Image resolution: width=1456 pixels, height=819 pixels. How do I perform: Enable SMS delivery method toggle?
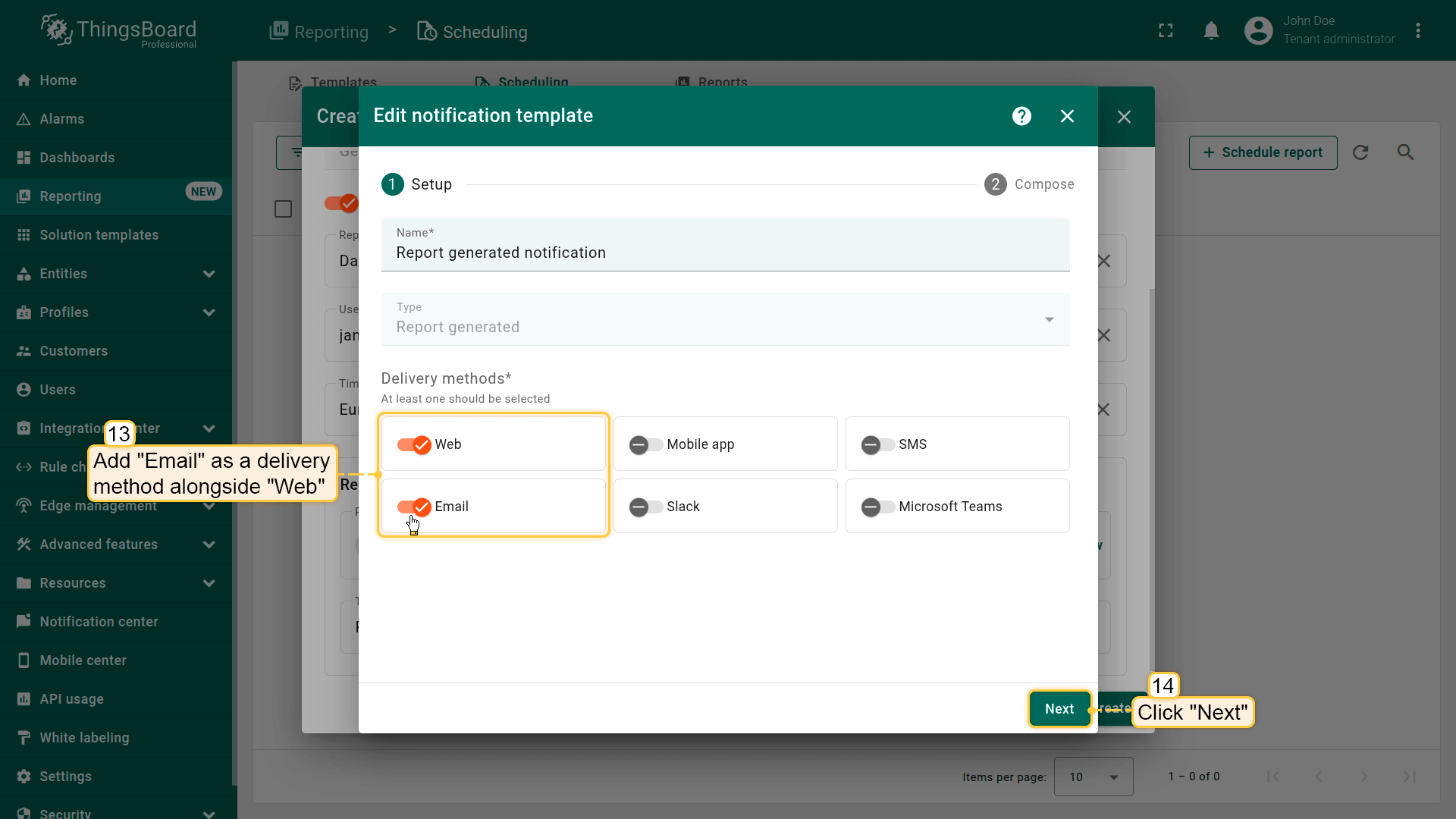click(x=877, y=444)
